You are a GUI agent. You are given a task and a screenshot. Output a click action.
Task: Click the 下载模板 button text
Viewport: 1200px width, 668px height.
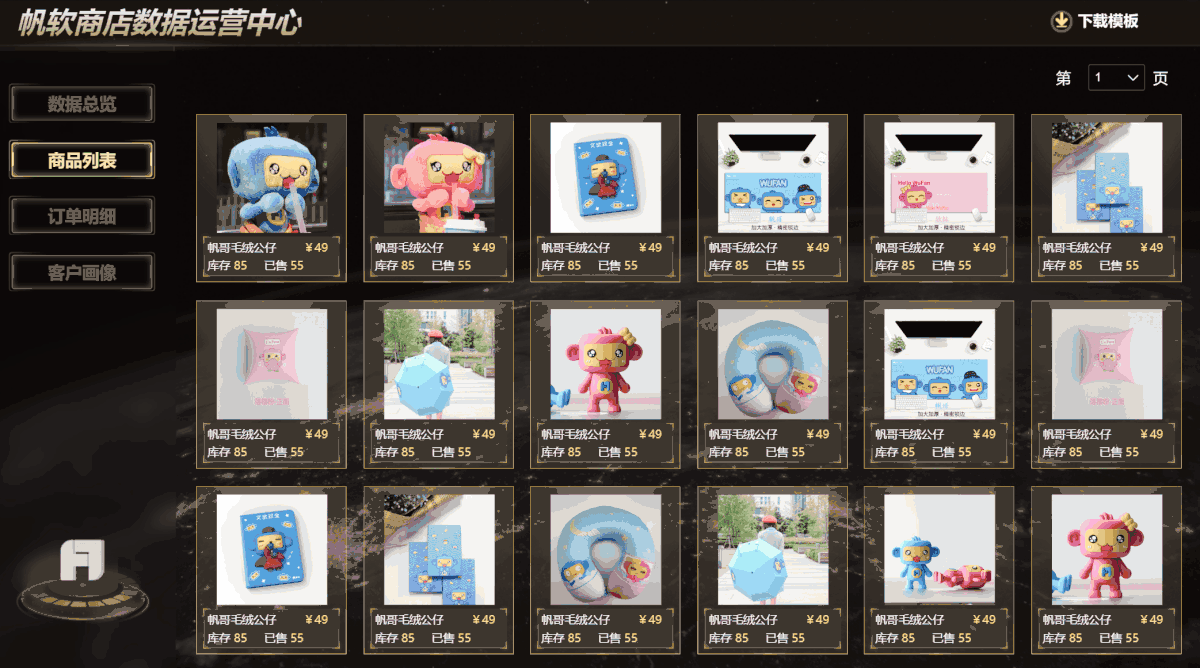pyautogui.click(x=1108, y=21)
